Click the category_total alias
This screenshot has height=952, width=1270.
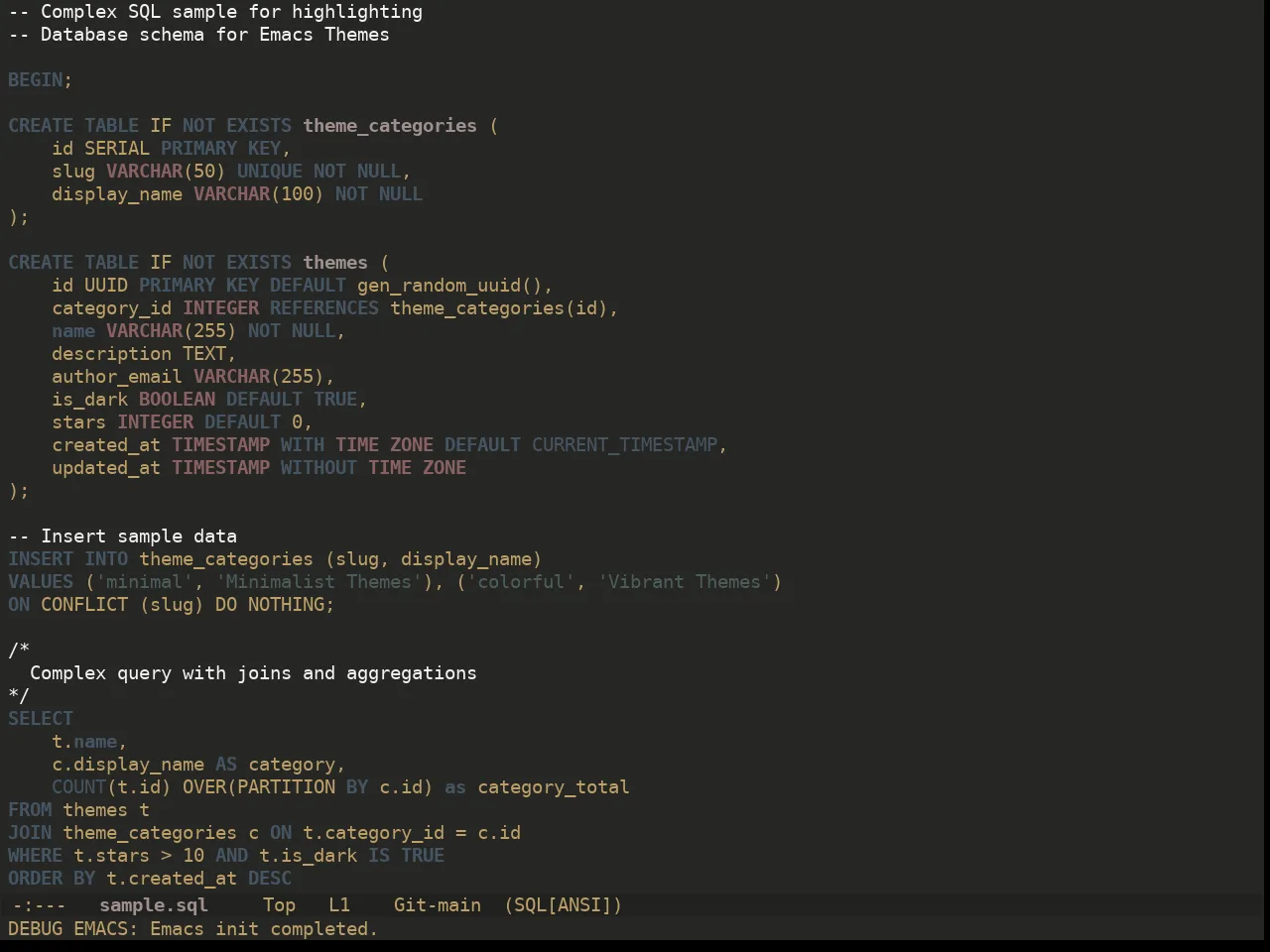[554, 786]
